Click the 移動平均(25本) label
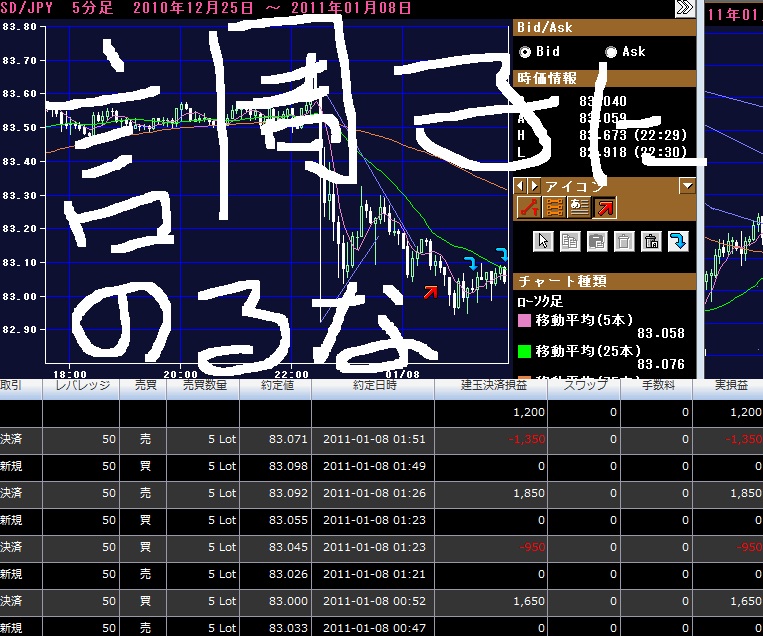The image size is (763, 636). click(588, 351)
